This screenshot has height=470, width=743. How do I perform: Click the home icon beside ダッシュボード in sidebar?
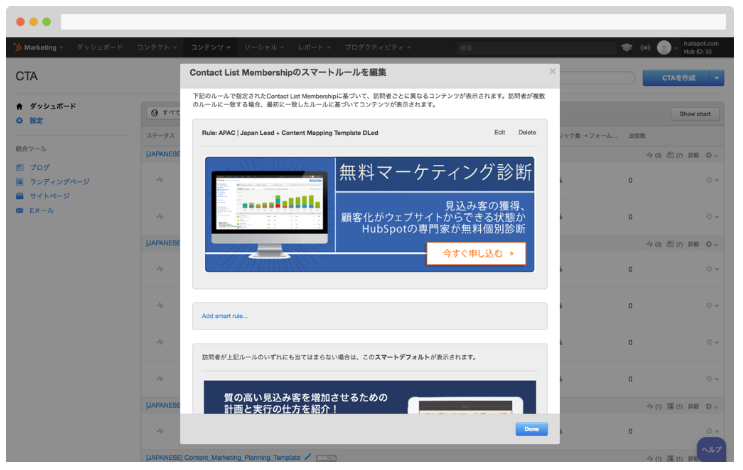point(19,106)
